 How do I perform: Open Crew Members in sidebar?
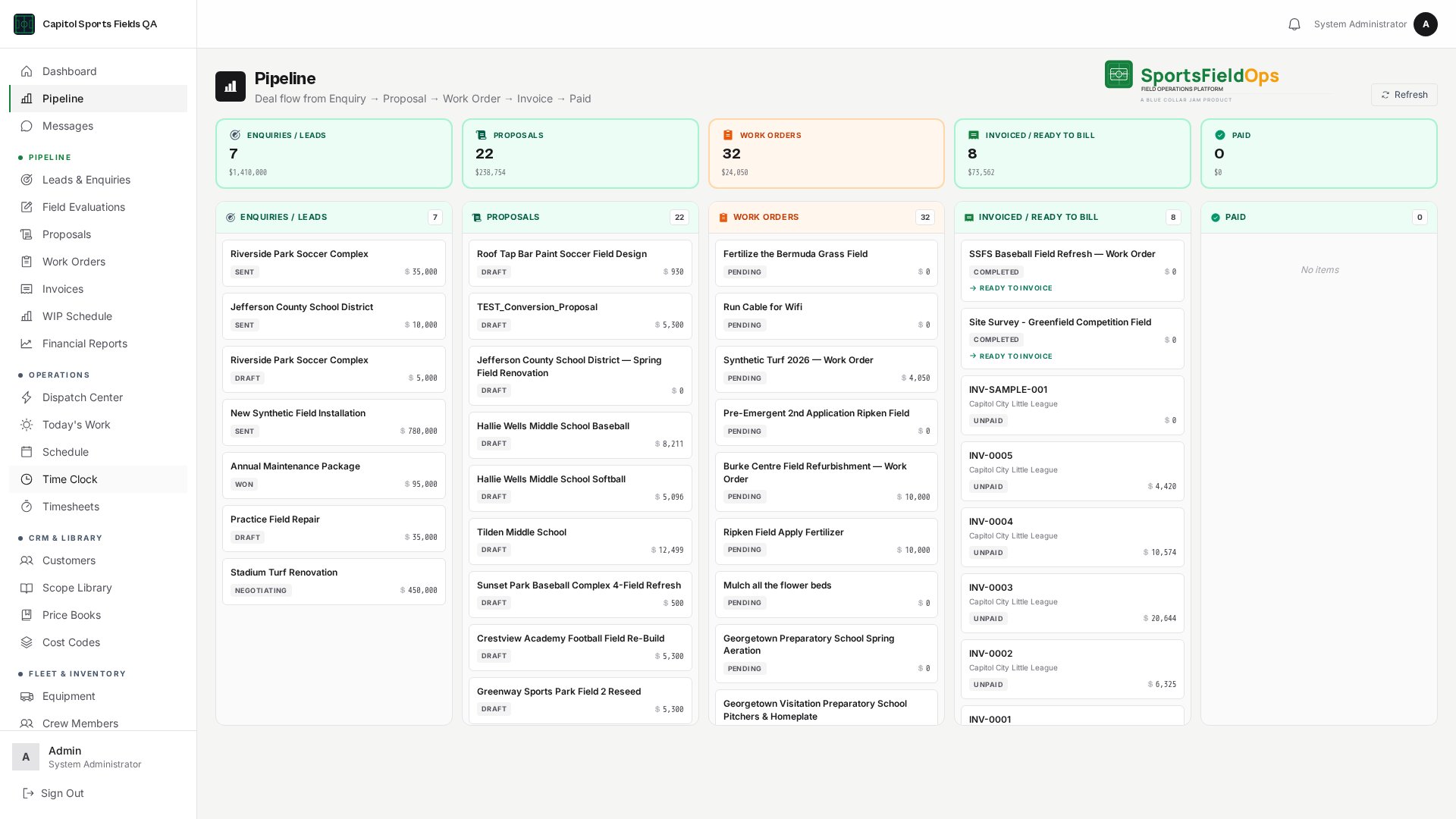click(x=99, y=723)
